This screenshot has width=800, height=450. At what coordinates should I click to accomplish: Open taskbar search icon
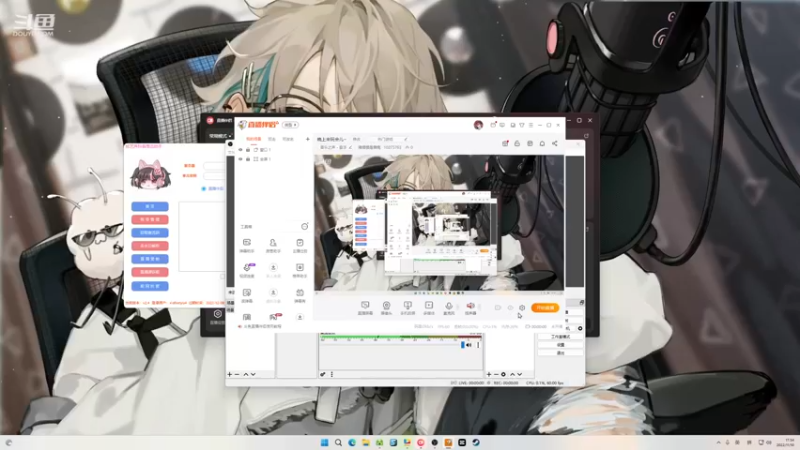(x=338, y=442)
